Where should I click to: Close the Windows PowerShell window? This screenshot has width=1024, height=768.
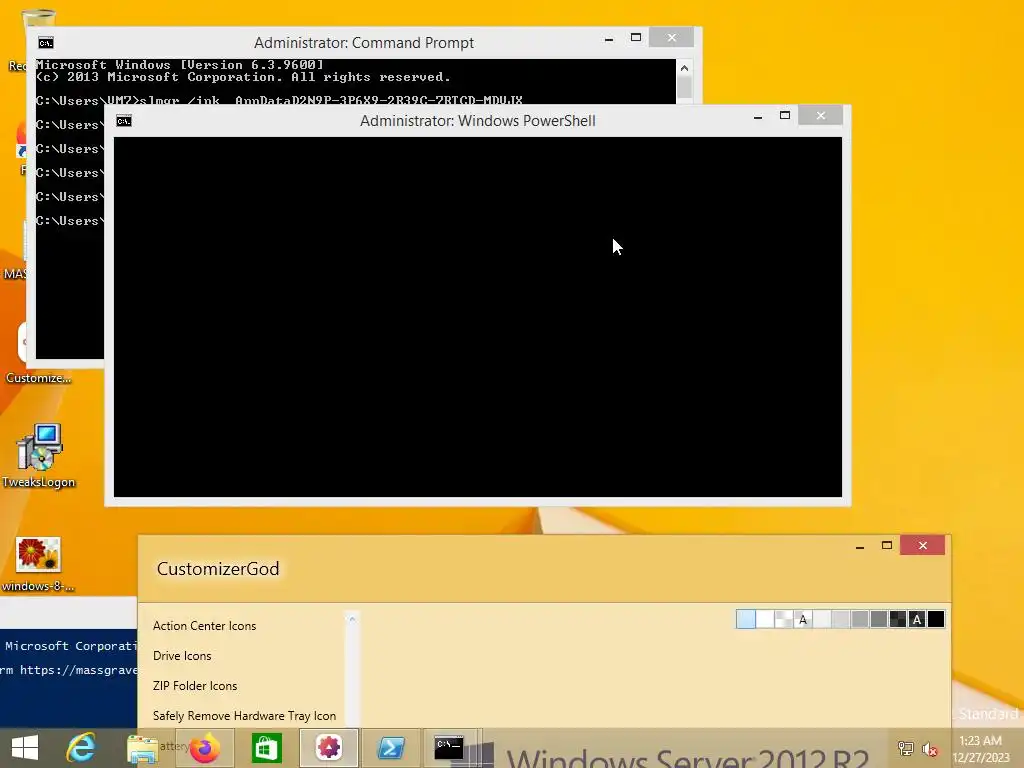[821, 116]
